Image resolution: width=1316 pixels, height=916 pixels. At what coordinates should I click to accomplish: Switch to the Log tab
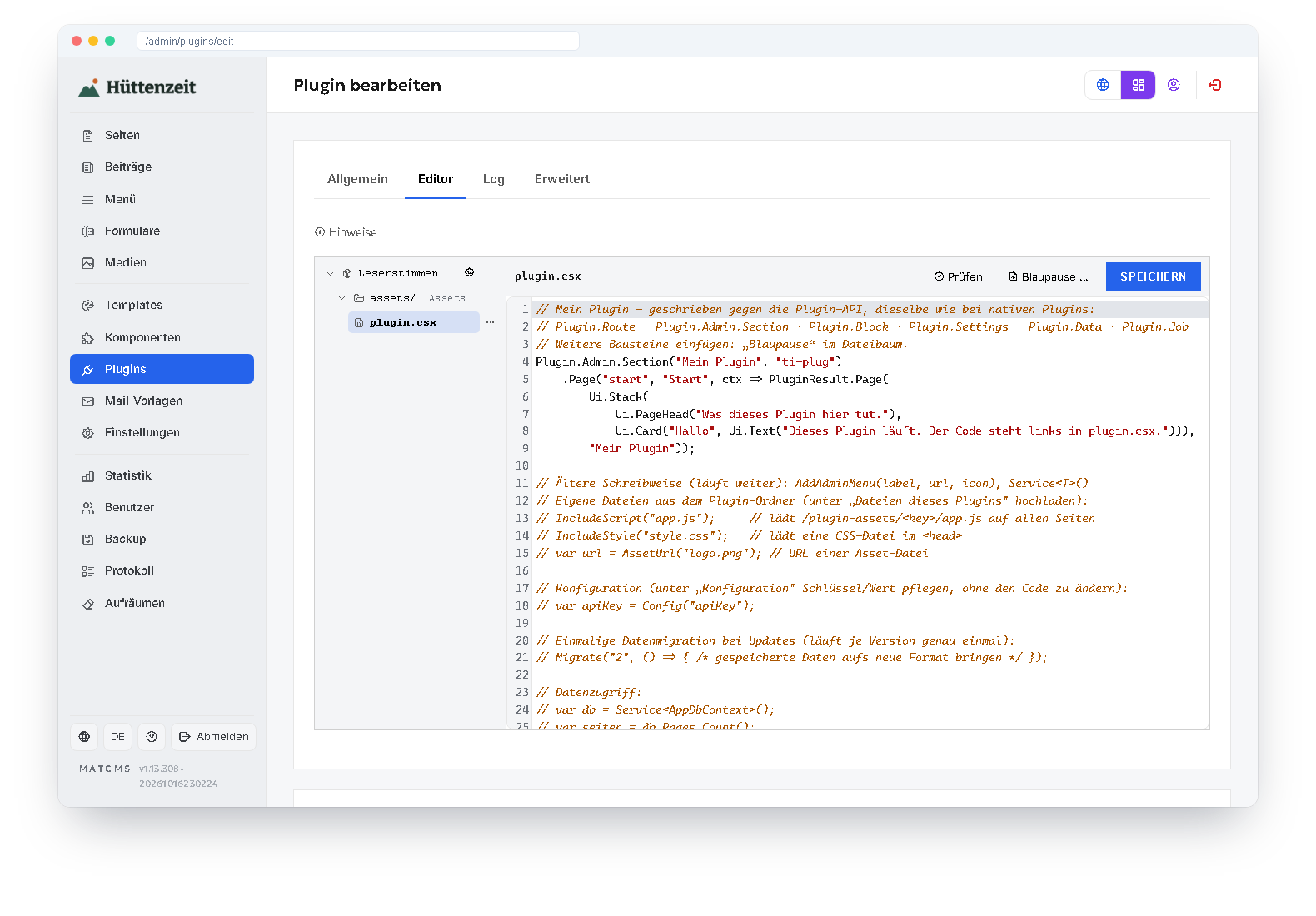click(x=494, y=179)
